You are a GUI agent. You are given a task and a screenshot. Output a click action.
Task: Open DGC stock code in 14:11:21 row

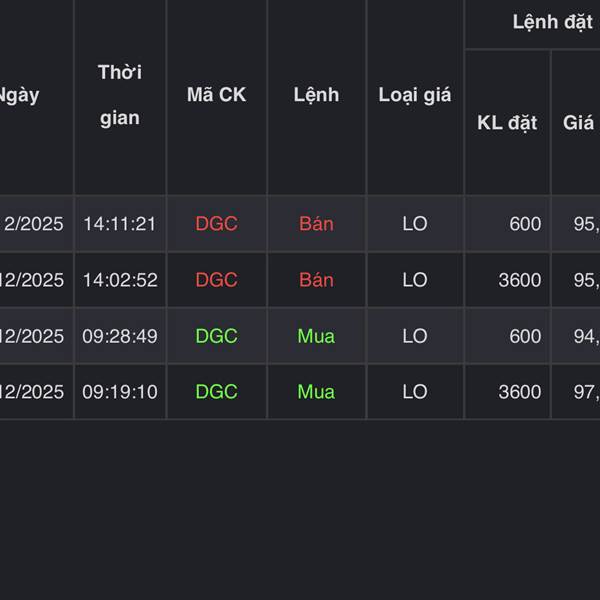coord(216,224)
